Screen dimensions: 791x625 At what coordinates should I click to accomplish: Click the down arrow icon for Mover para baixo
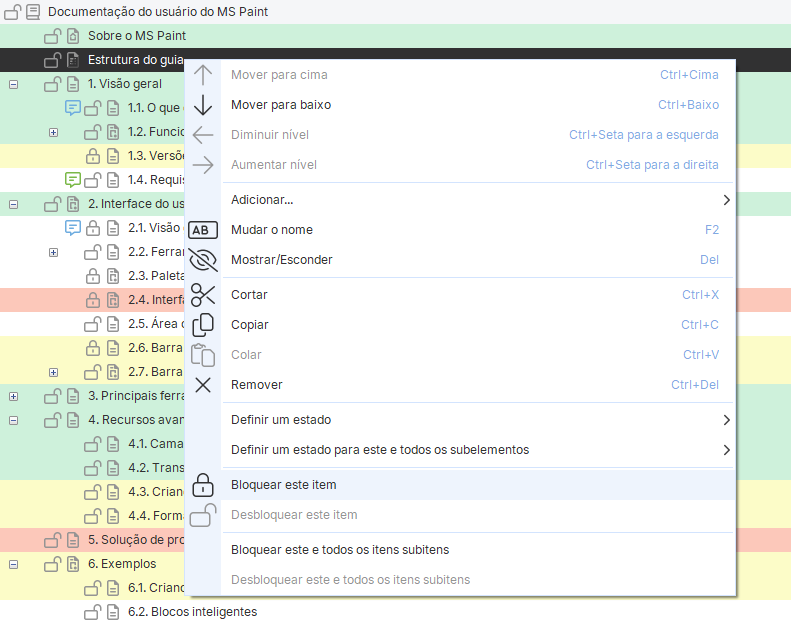(x=203, y=105)
